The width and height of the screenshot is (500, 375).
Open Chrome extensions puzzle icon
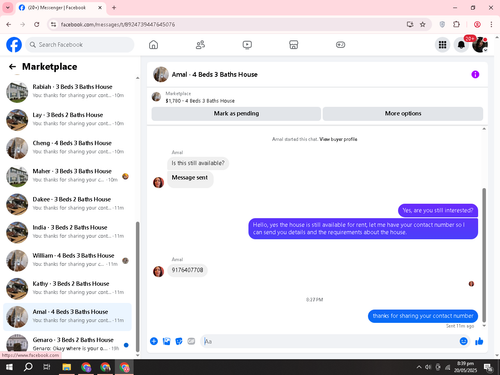tap(456, 24)
